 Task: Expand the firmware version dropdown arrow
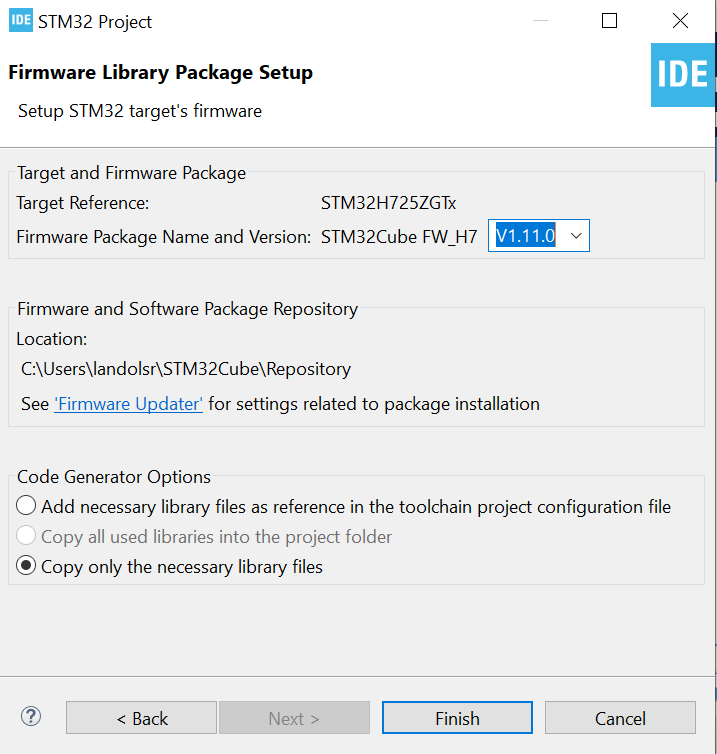pos(574,236)
